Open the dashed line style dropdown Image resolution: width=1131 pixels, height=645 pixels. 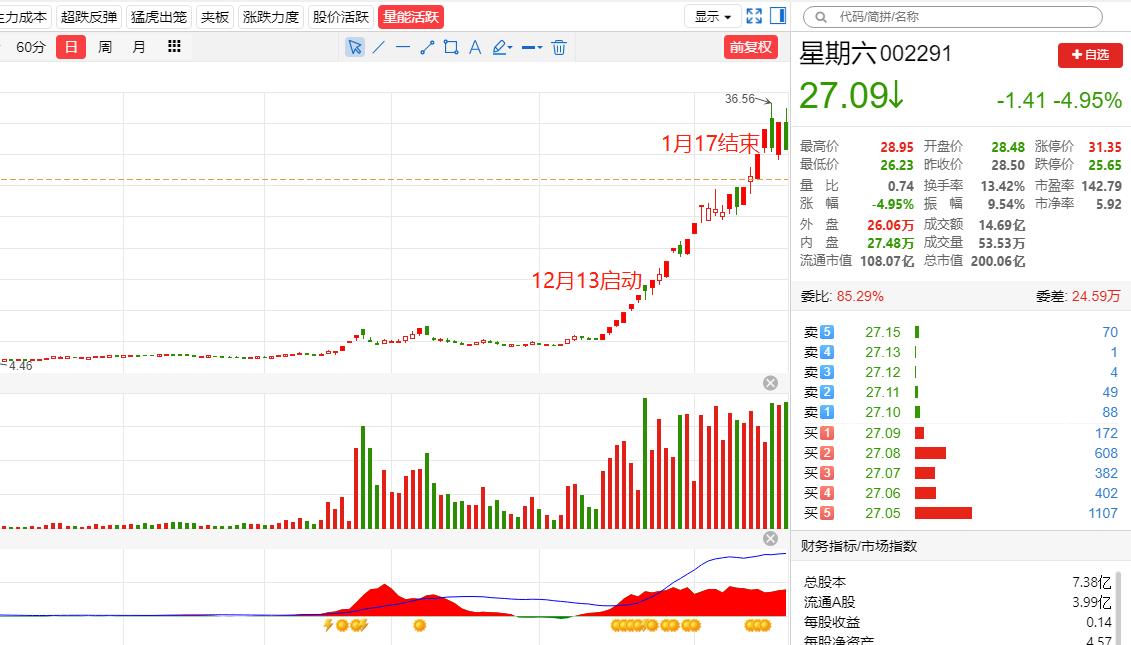[530, 47]
